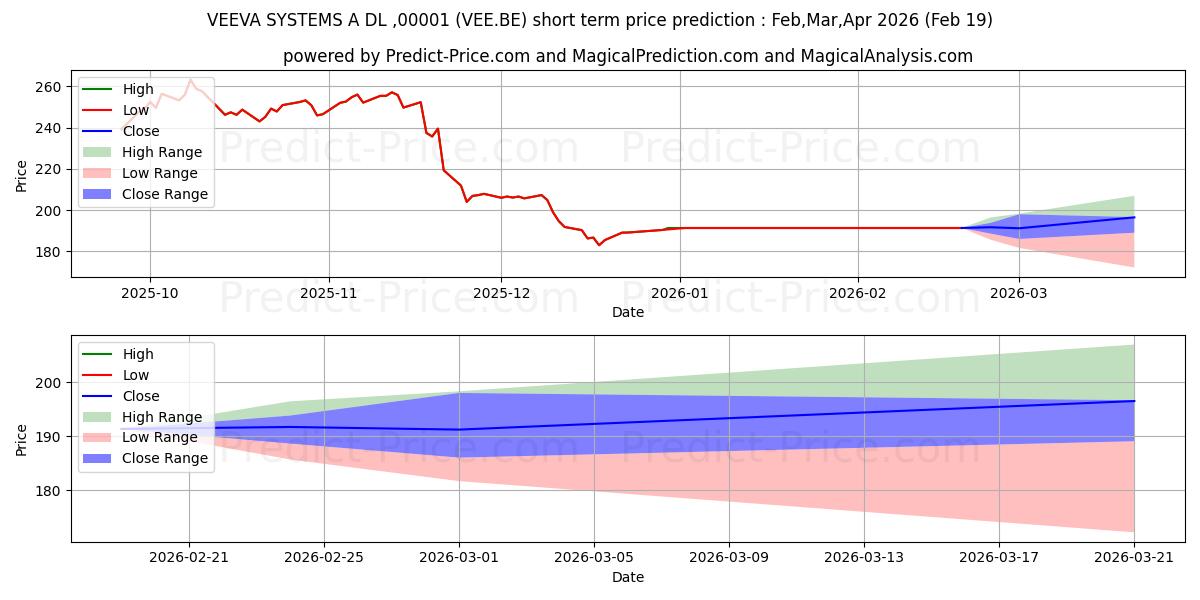Screen dimensions: 1200x600
Task: Click the Close Range blue swatch in top legend
Action: tap(101, 194)
